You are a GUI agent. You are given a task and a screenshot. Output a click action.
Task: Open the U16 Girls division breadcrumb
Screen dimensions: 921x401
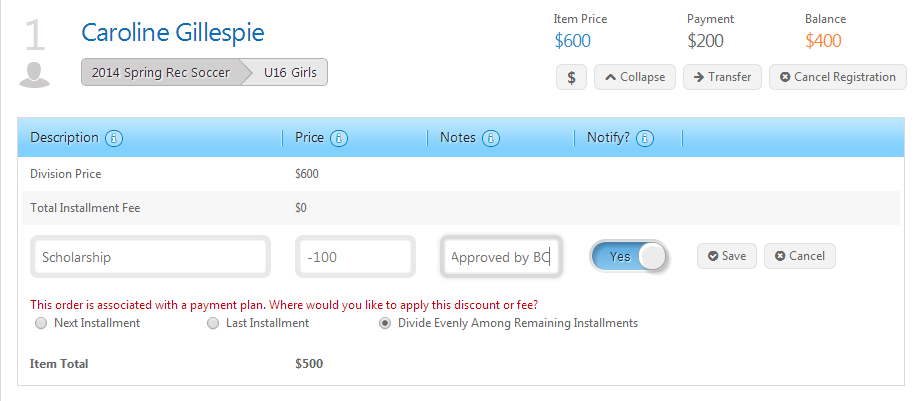pos(290,72)
